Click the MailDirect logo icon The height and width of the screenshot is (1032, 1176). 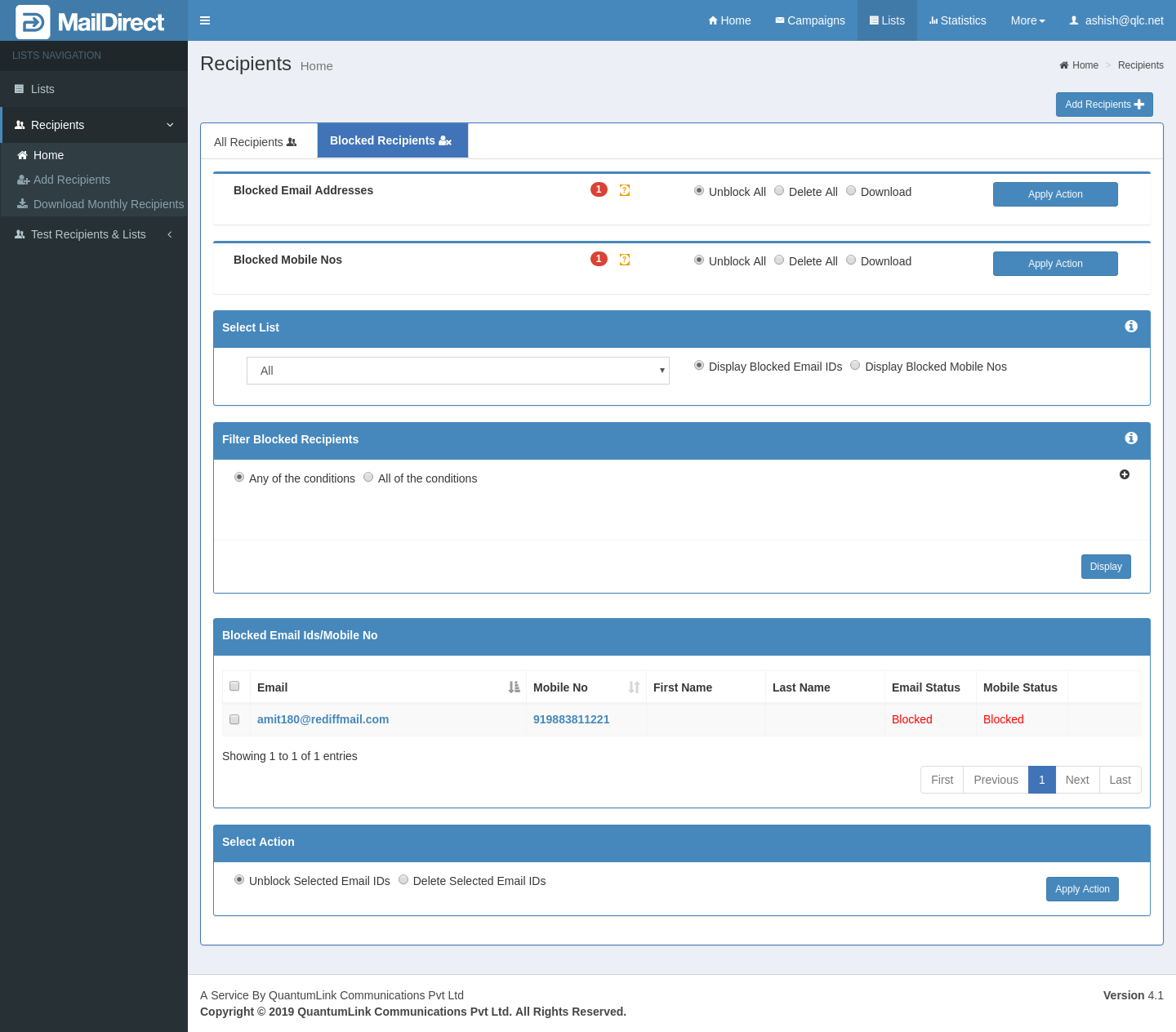[33, 22]
